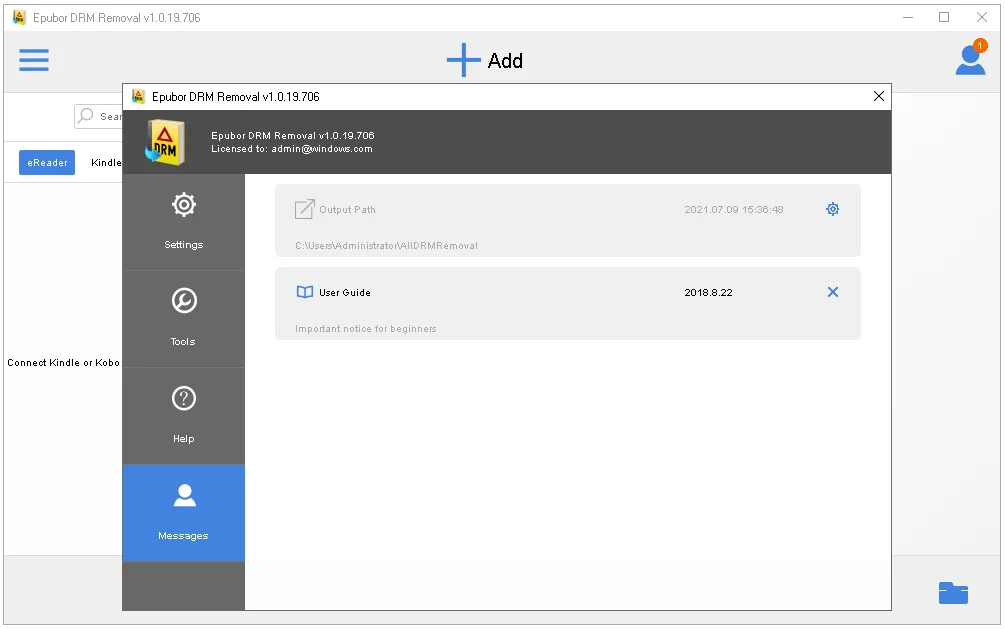Minimize the main Epubor window
Image resolution: width=1005 pixels, height=629 pixels.
click(908, 17)
